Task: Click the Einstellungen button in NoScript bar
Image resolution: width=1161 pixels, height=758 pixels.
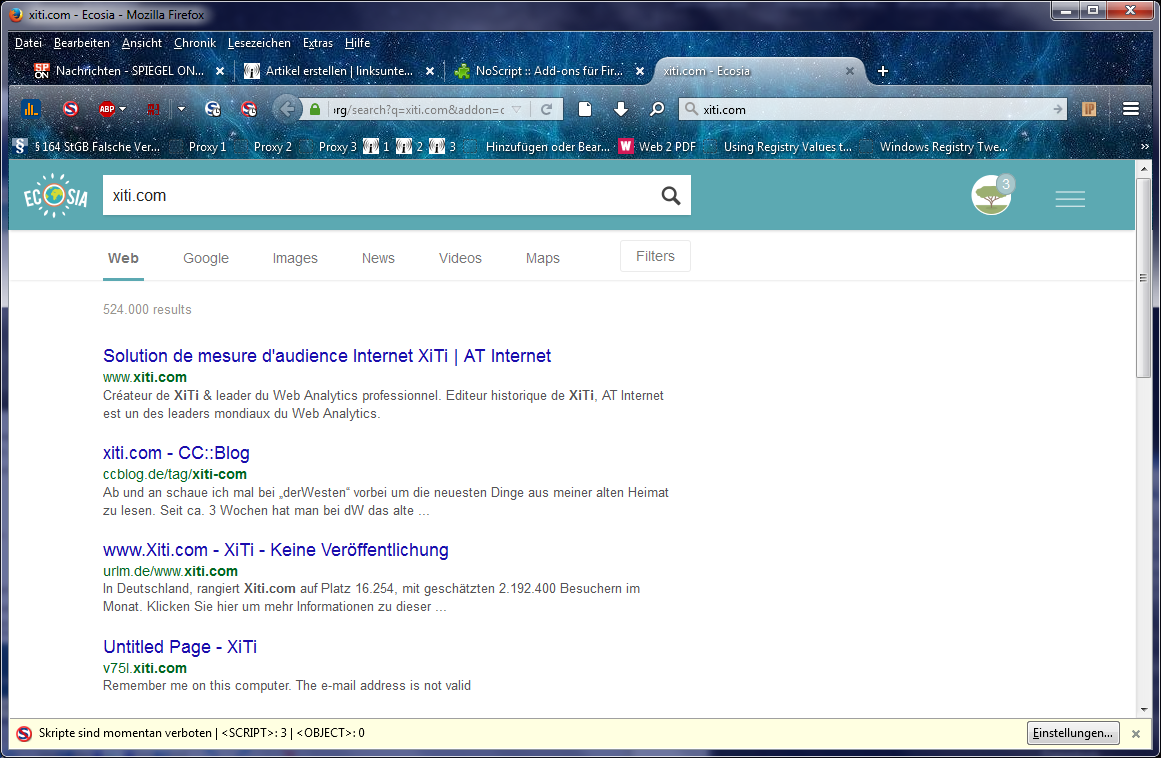Action: tap(1072, 733)
